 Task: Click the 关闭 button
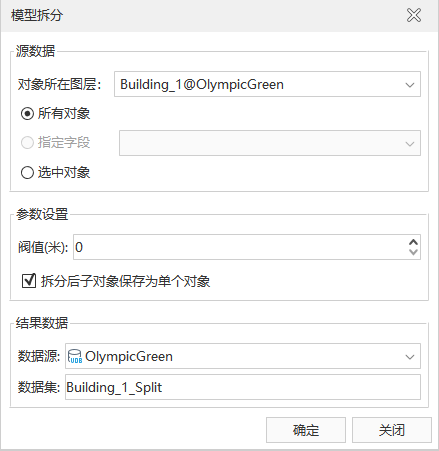392,430
